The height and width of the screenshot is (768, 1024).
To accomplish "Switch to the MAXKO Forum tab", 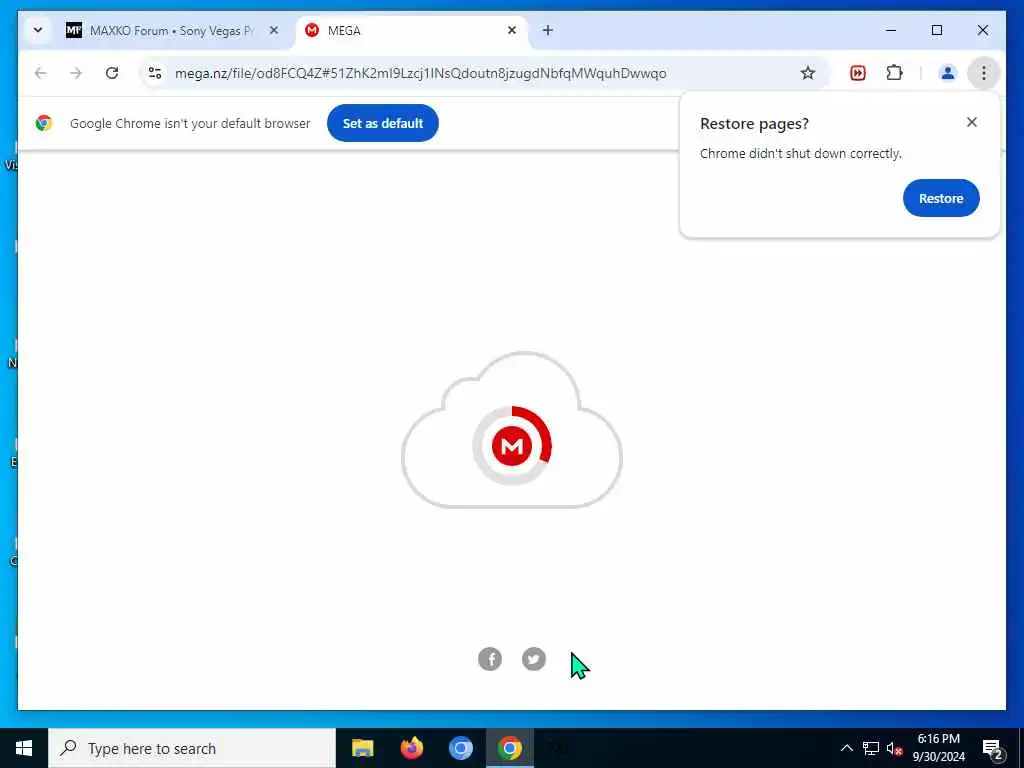I will point(173,31).
